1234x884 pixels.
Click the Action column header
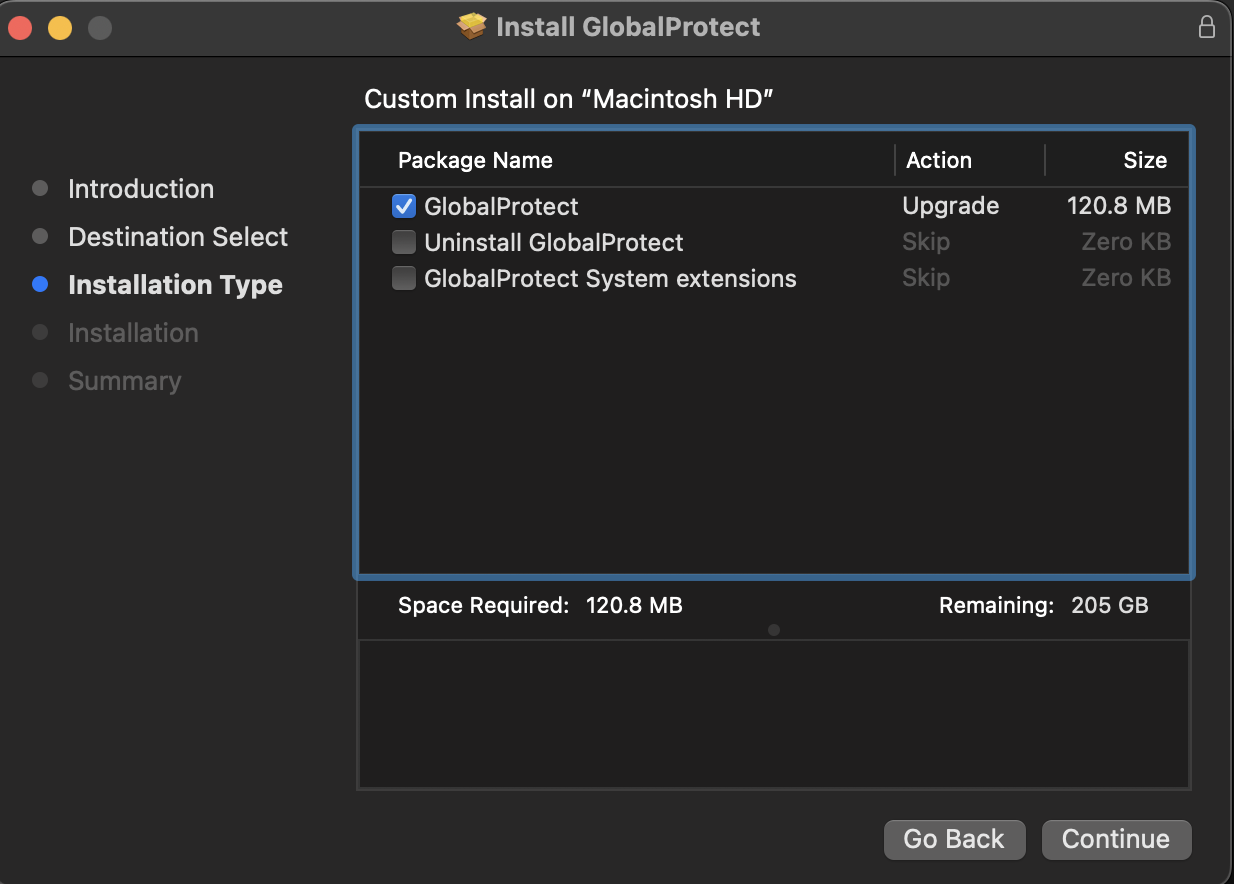click(x=938, y=161)
